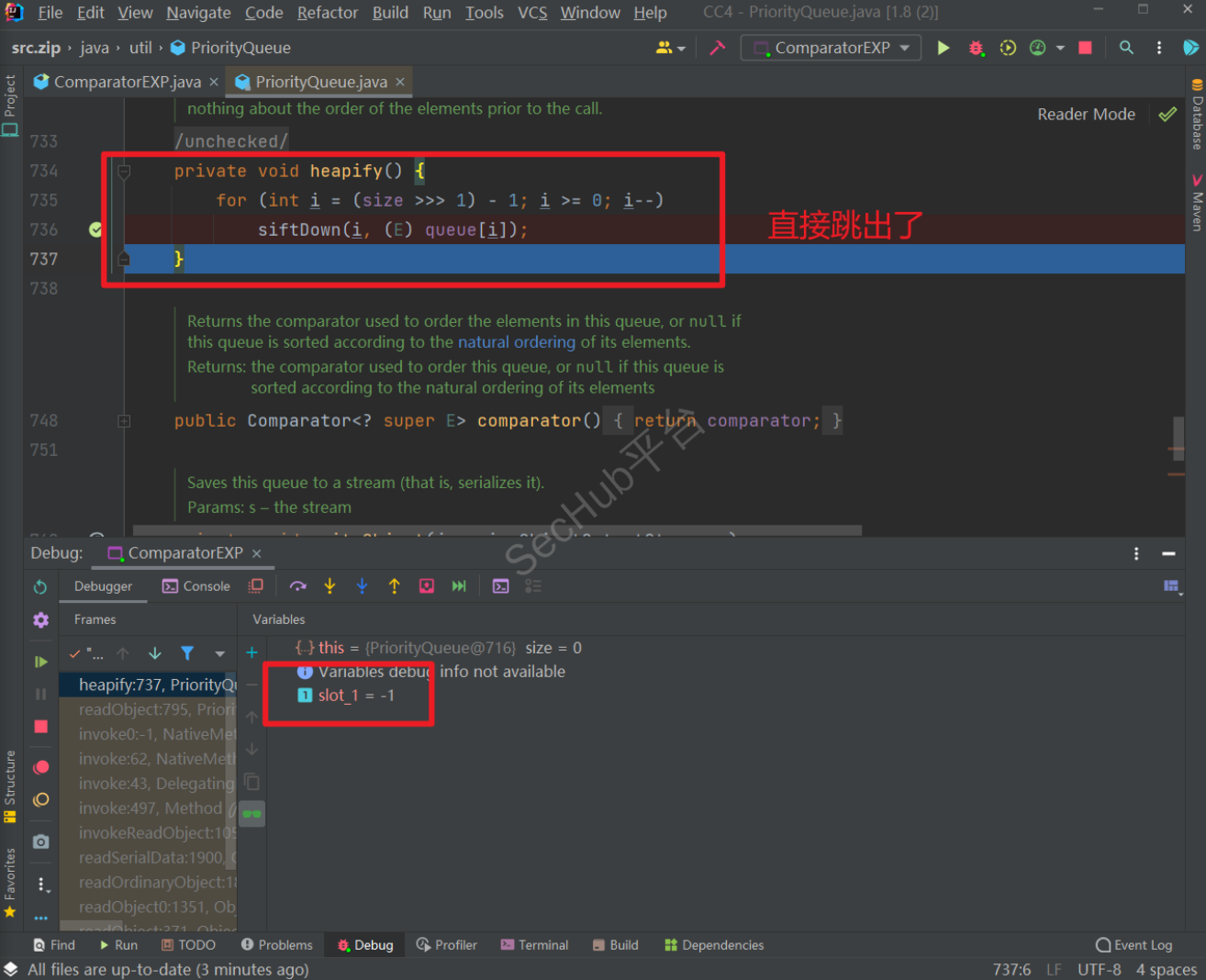Screen dimensions: 1206x980
Task: Toggle Mute Breakpoints in debug sidebar
Action: (41, 800)
